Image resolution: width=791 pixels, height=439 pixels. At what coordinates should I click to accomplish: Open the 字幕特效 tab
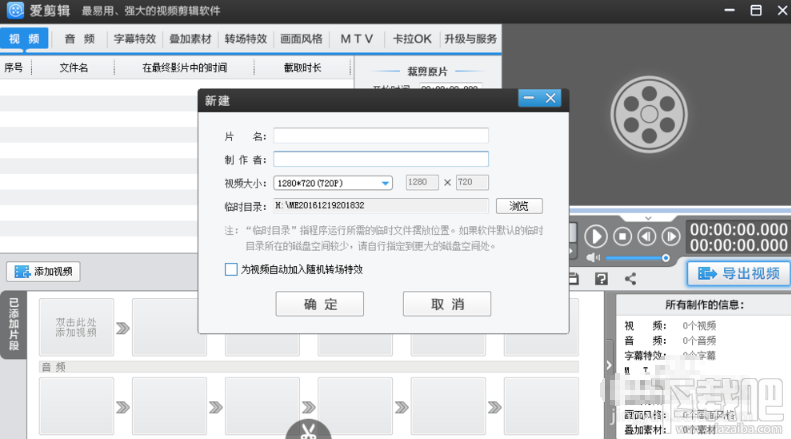(x=135, y=39)
